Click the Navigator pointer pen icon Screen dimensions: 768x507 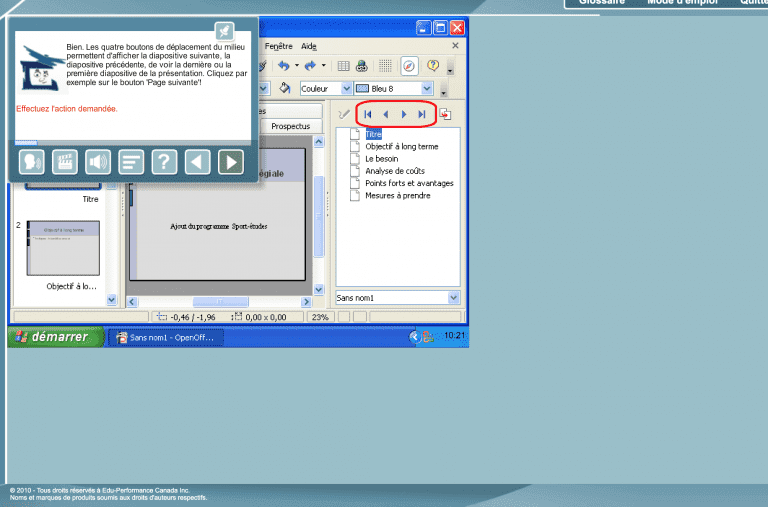point(344,114)
